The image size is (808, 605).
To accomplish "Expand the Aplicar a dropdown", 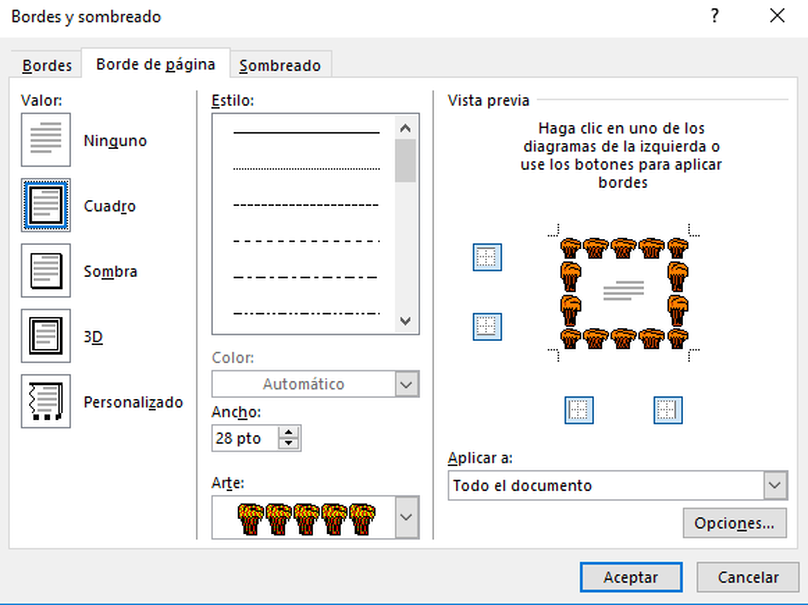I will [x=775, y=485].
